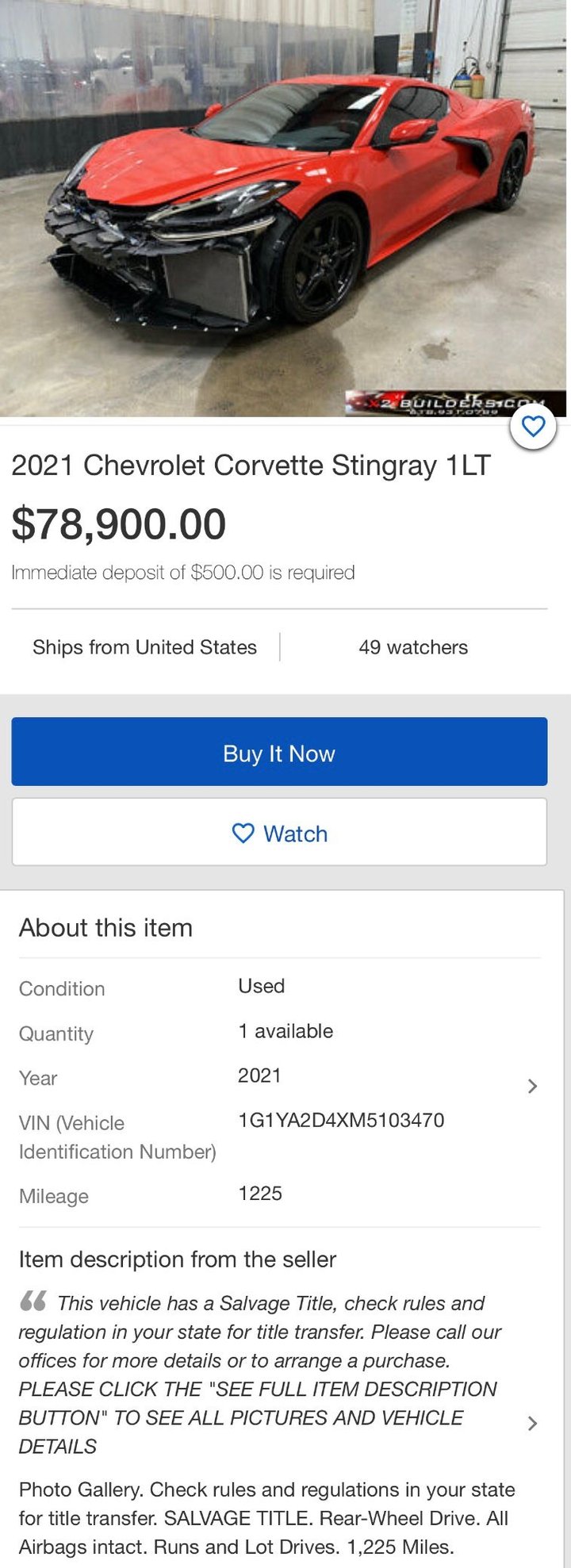Tap the VIN number 1G1YA2D4XM5103470

(x=341, y=1120)
